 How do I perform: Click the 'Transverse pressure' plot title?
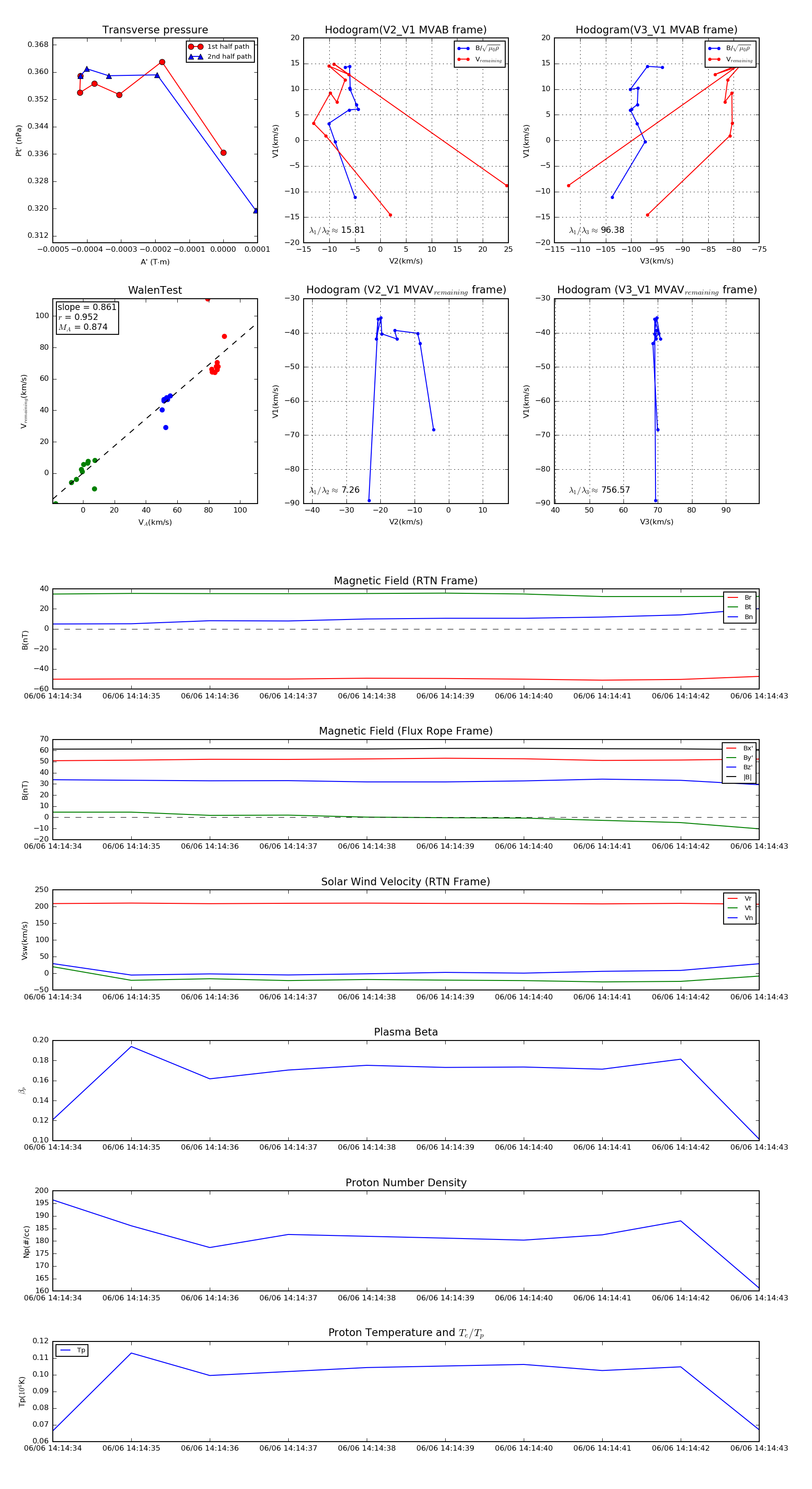[155, 29]
